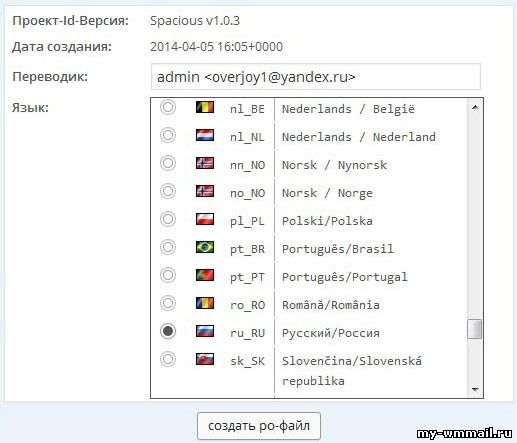The image size is (517, 443).
Task: Click the nl_BE locale code
Action: click(247, 109)
